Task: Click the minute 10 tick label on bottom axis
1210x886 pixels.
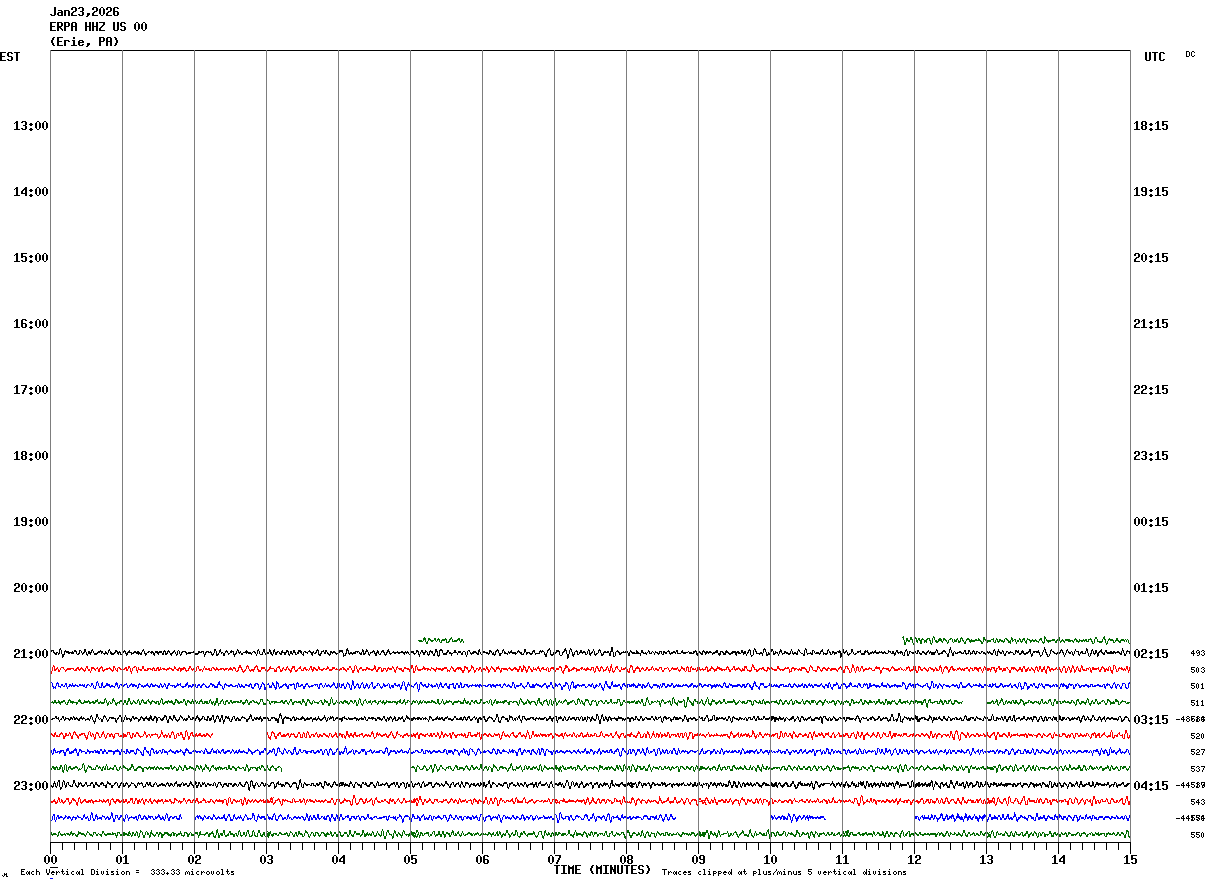Action: coord(770,859)
